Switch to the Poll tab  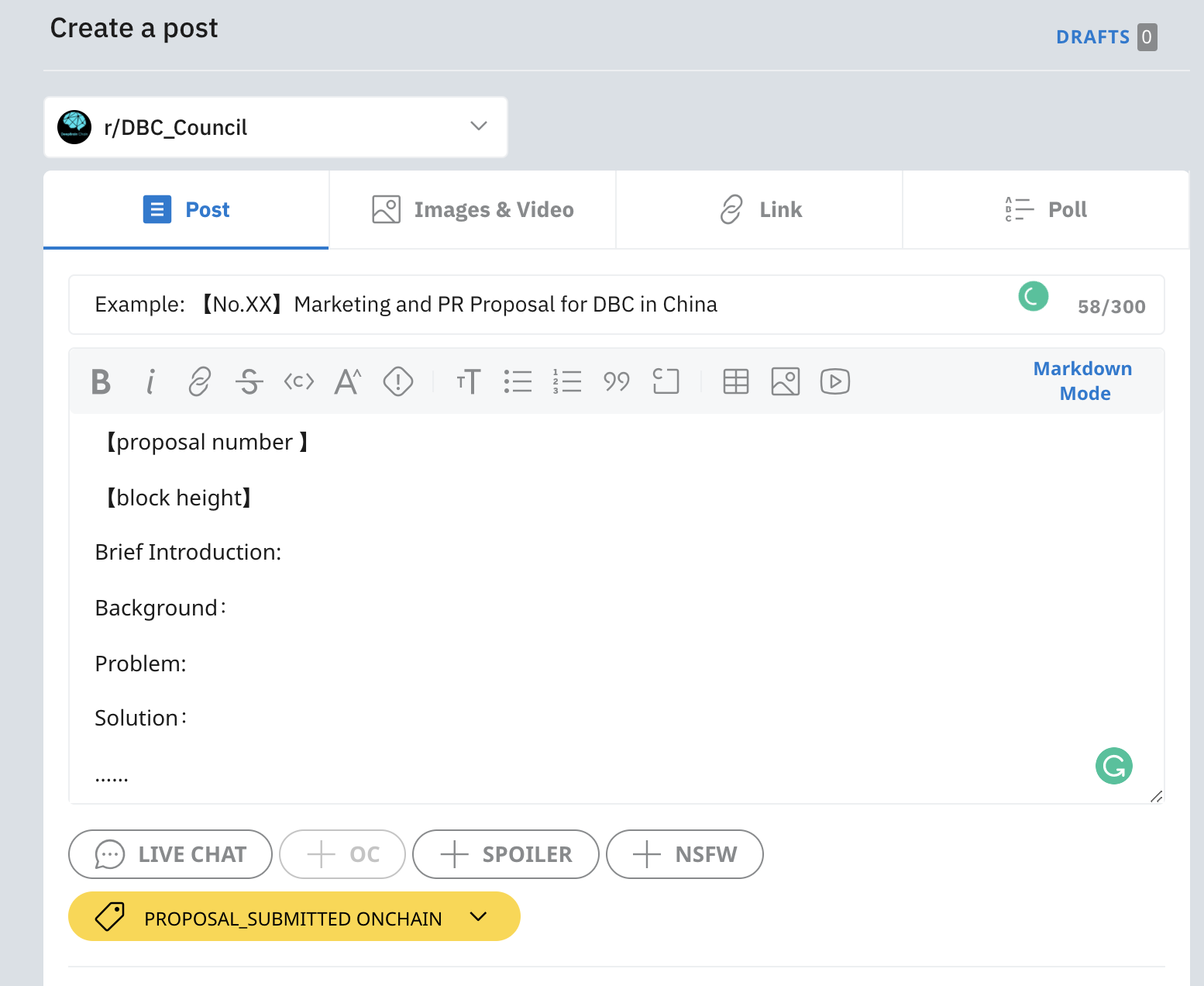(x=1046, y=209)
